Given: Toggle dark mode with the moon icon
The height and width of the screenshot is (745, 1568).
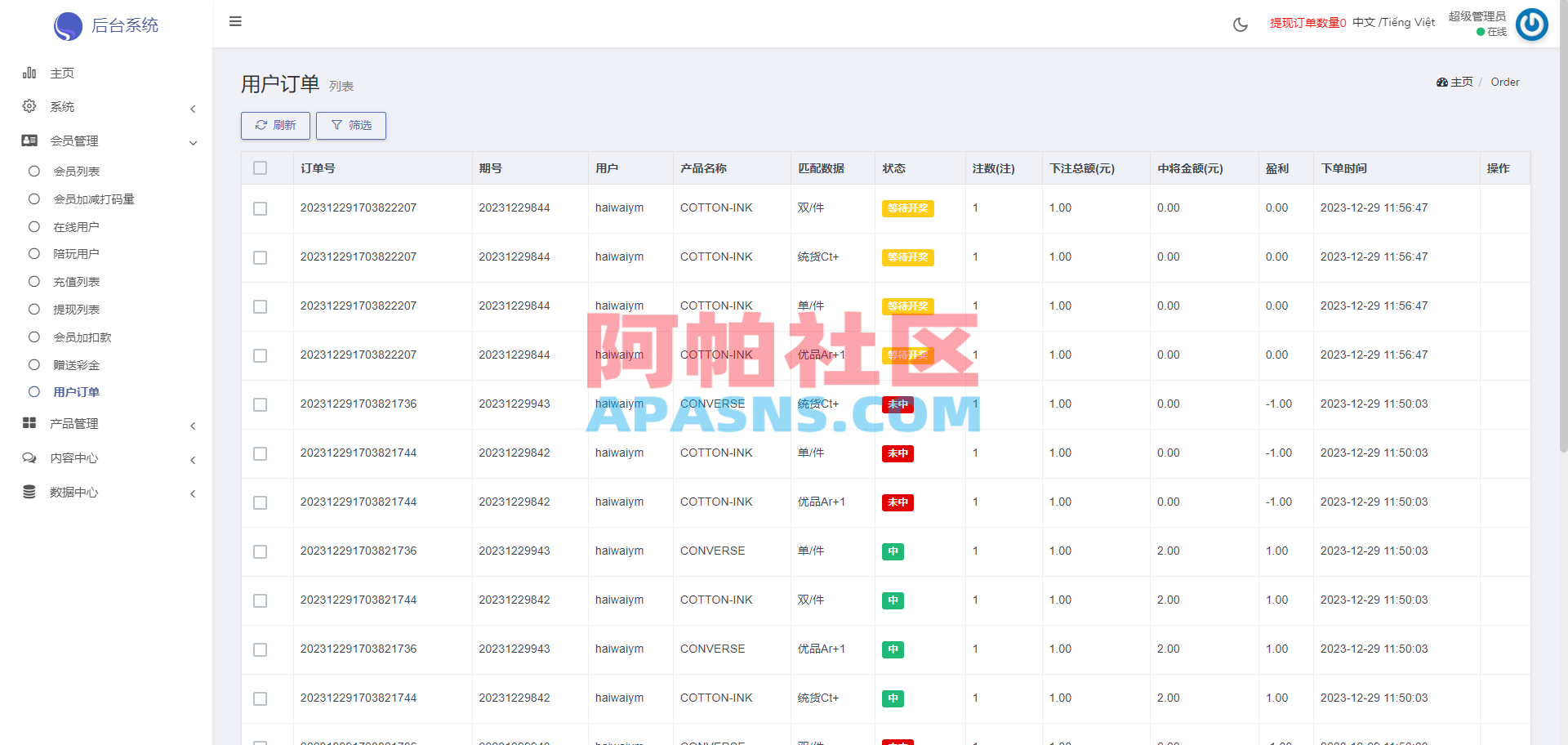Looking at the screenshot, I should coord(1240,25).
